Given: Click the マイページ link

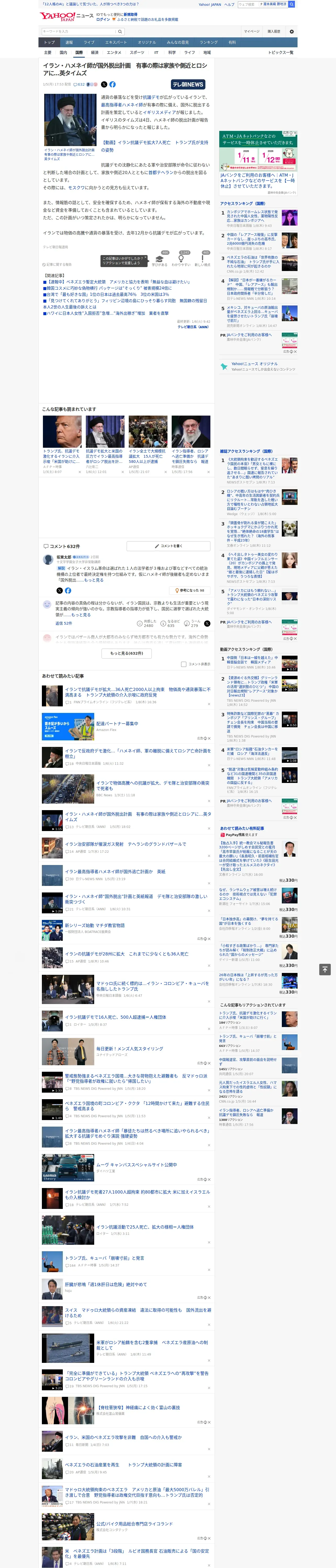Looking at the screenshot, I should click(x=251, y=32).
